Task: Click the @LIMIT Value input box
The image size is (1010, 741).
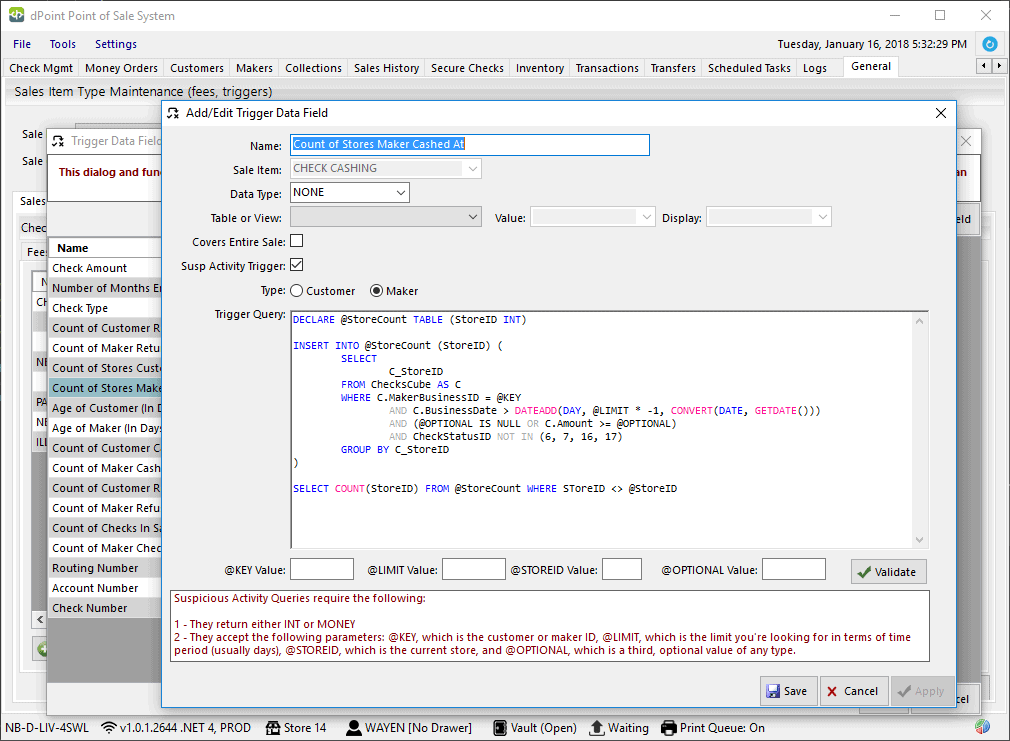Action: click(474, 570)
